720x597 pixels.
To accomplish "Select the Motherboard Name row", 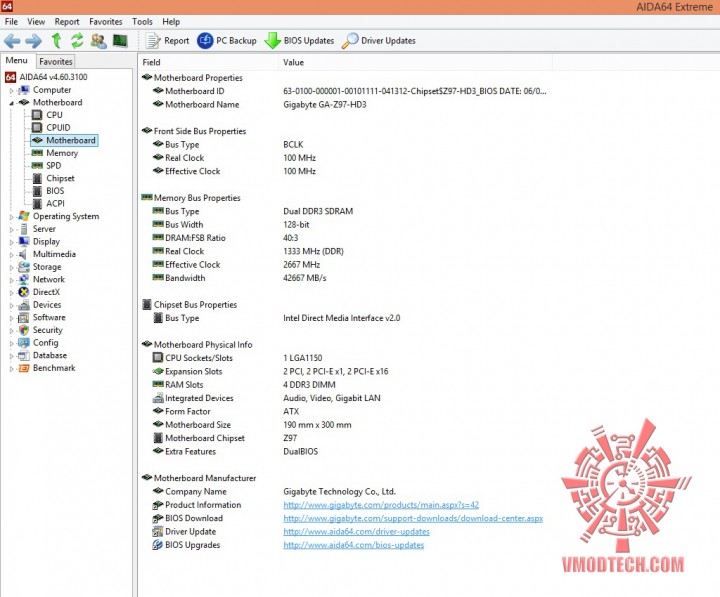I will (x=259, y=105).
